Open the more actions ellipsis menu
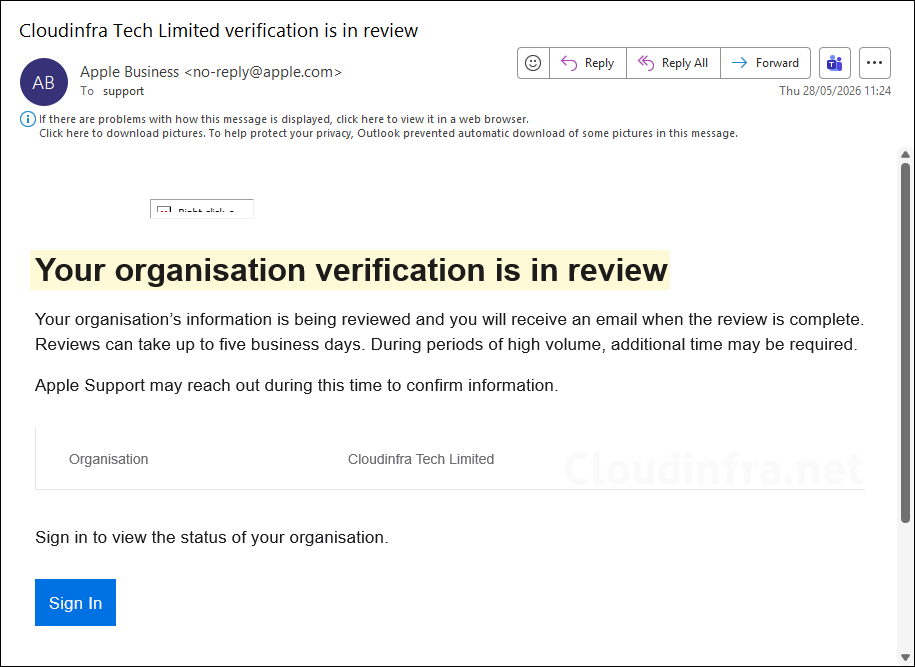 coord(875,63)
